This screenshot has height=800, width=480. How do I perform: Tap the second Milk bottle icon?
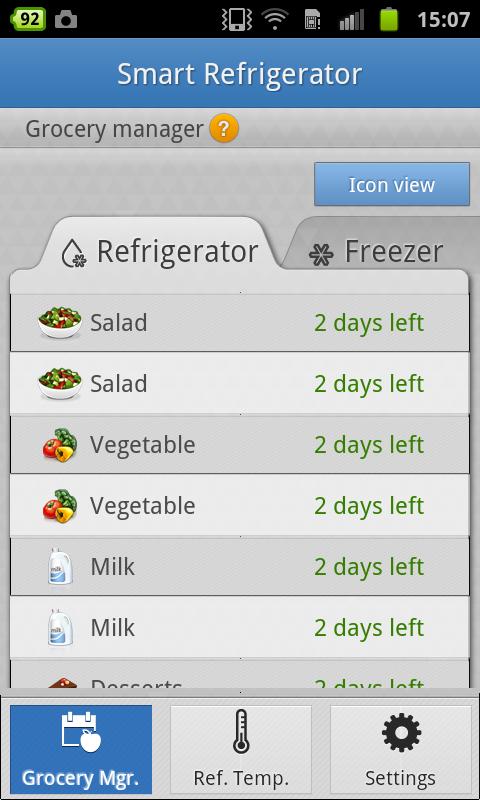pyautogui.click(x=60, y=627)
